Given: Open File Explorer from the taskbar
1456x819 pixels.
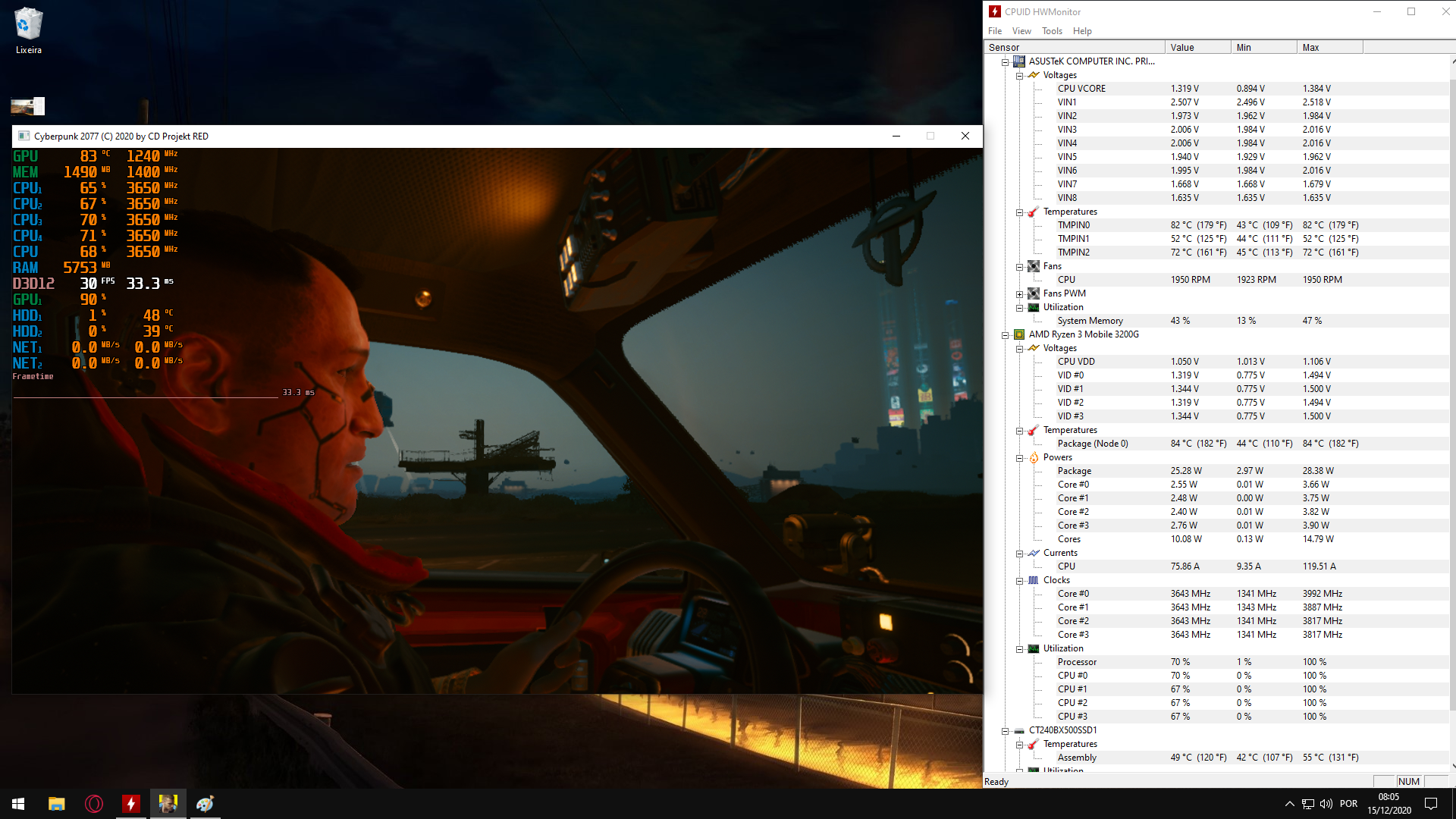Looking at the screenshot, I should point(56,804).
